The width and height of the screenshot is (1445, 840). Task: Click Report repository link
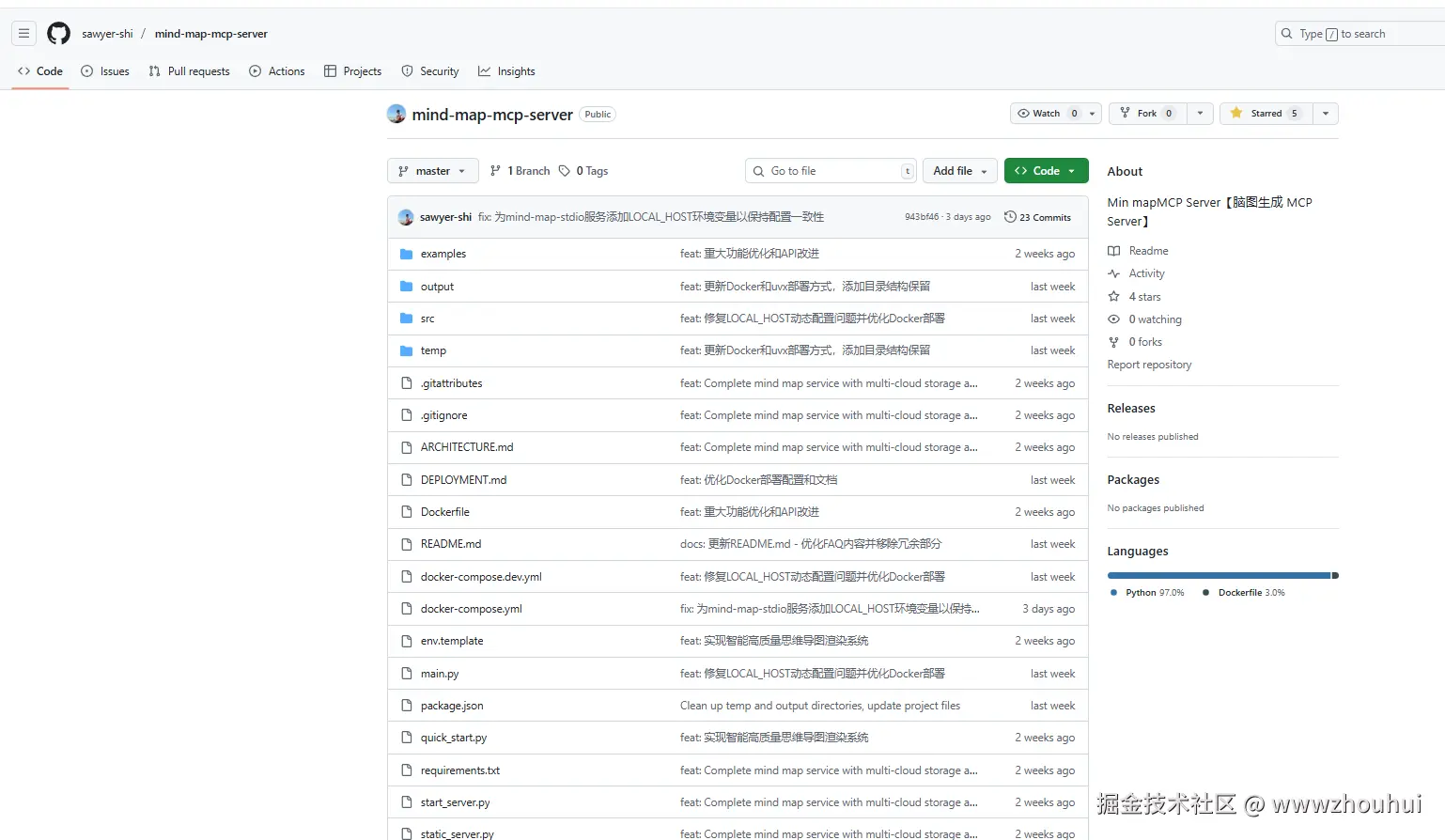(1149, 365)
